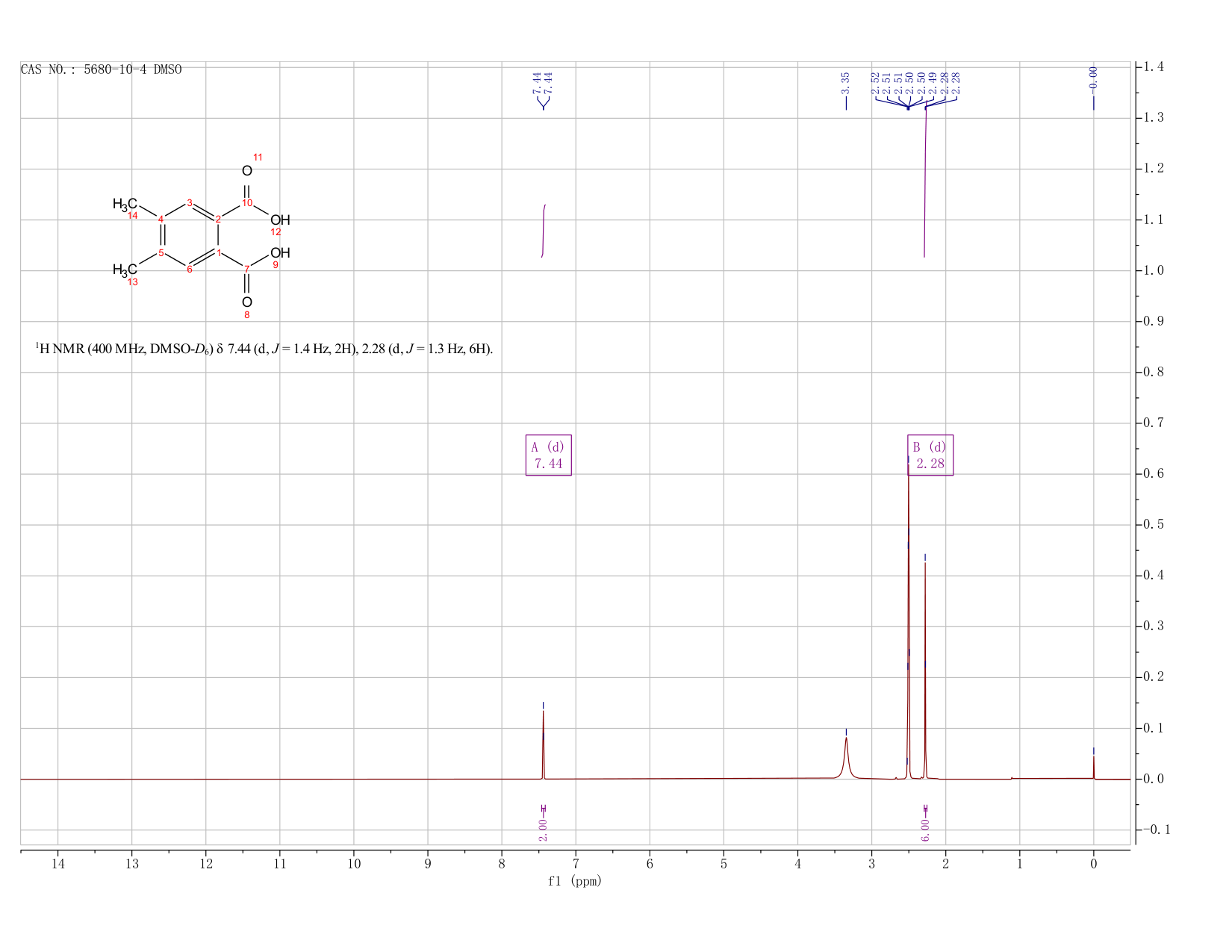Select the H3C methyl group numbered 13

[x=125, y=270]
